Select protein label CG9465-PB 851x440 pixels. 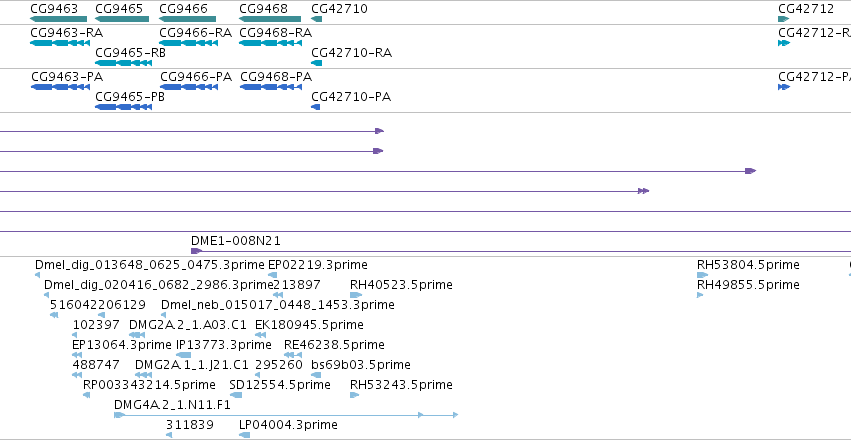[x=130, y=97]
